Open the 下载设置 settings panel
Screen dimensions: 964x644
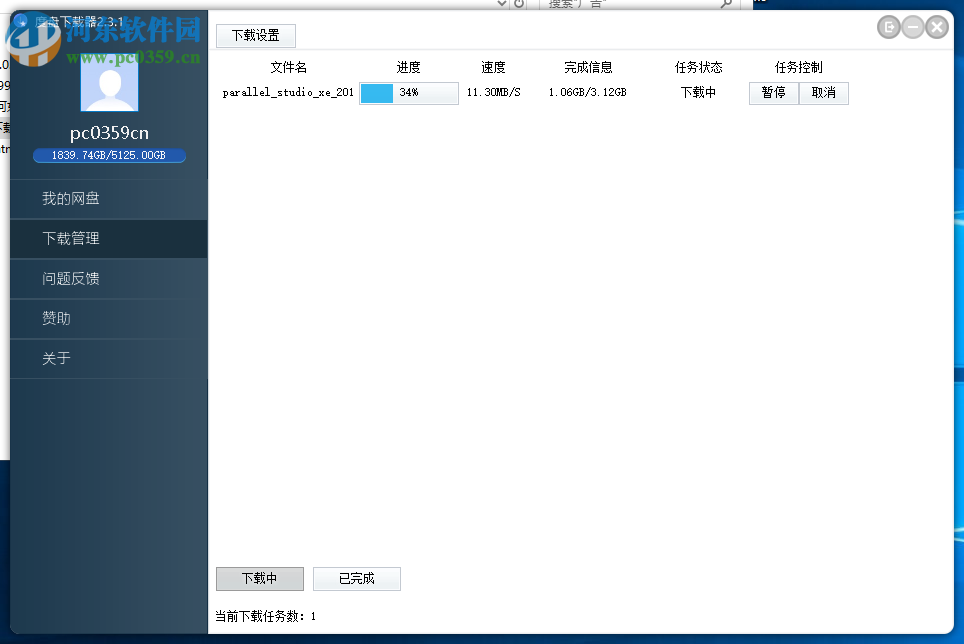[x=257, y=35]
